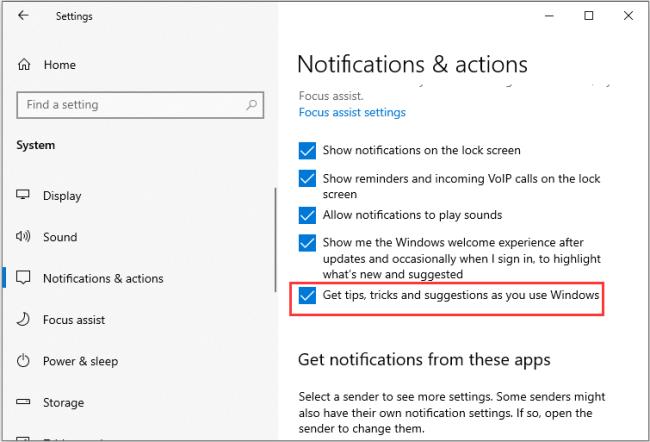This screenshot has height=442, width=650.
Task: Click the Notifications & actions icon
Action: pyautogui.click(x=23, y=278)
